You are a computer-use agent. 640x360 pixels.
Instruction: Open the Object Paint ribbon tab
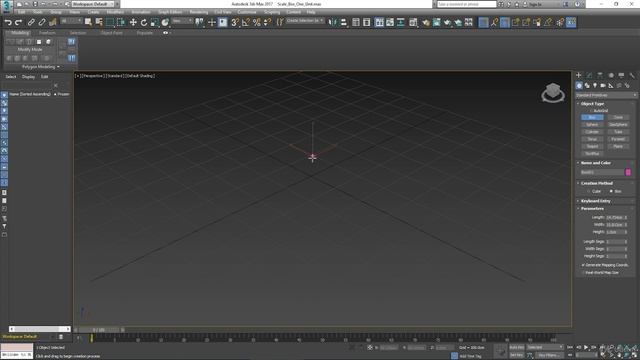(111, 33)
